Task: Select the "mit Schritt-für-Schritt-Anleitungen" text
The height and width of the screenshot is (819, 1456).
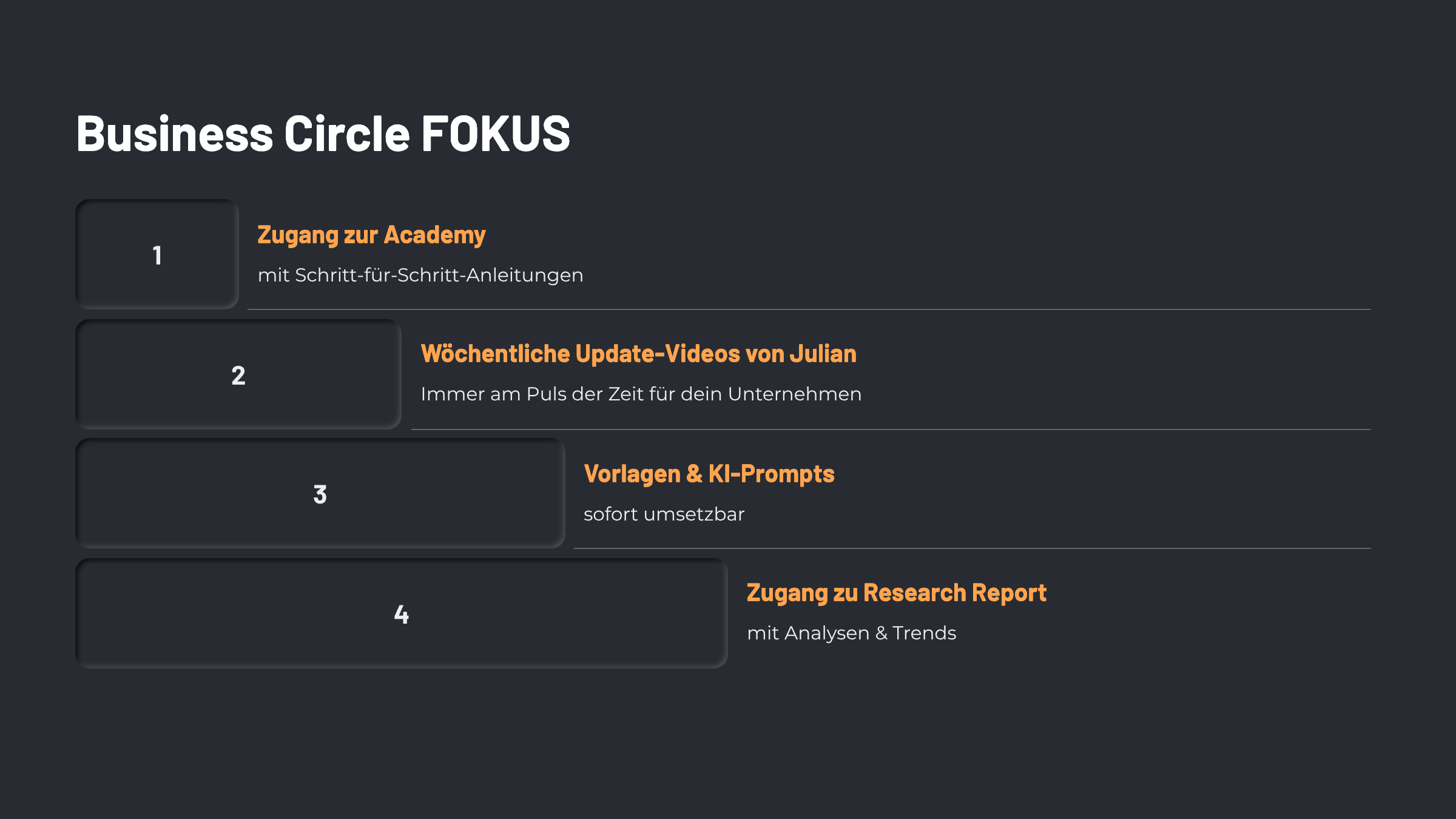Action: (420, 275)
